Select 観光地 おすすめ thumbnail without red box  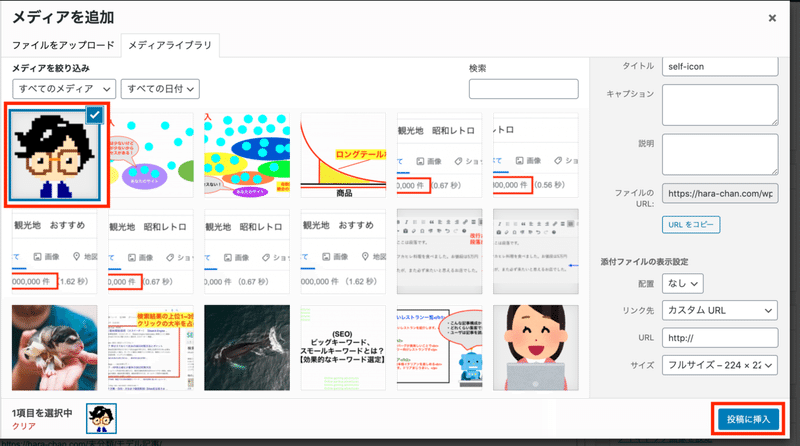pyautogui.click(x=343, y=252)
